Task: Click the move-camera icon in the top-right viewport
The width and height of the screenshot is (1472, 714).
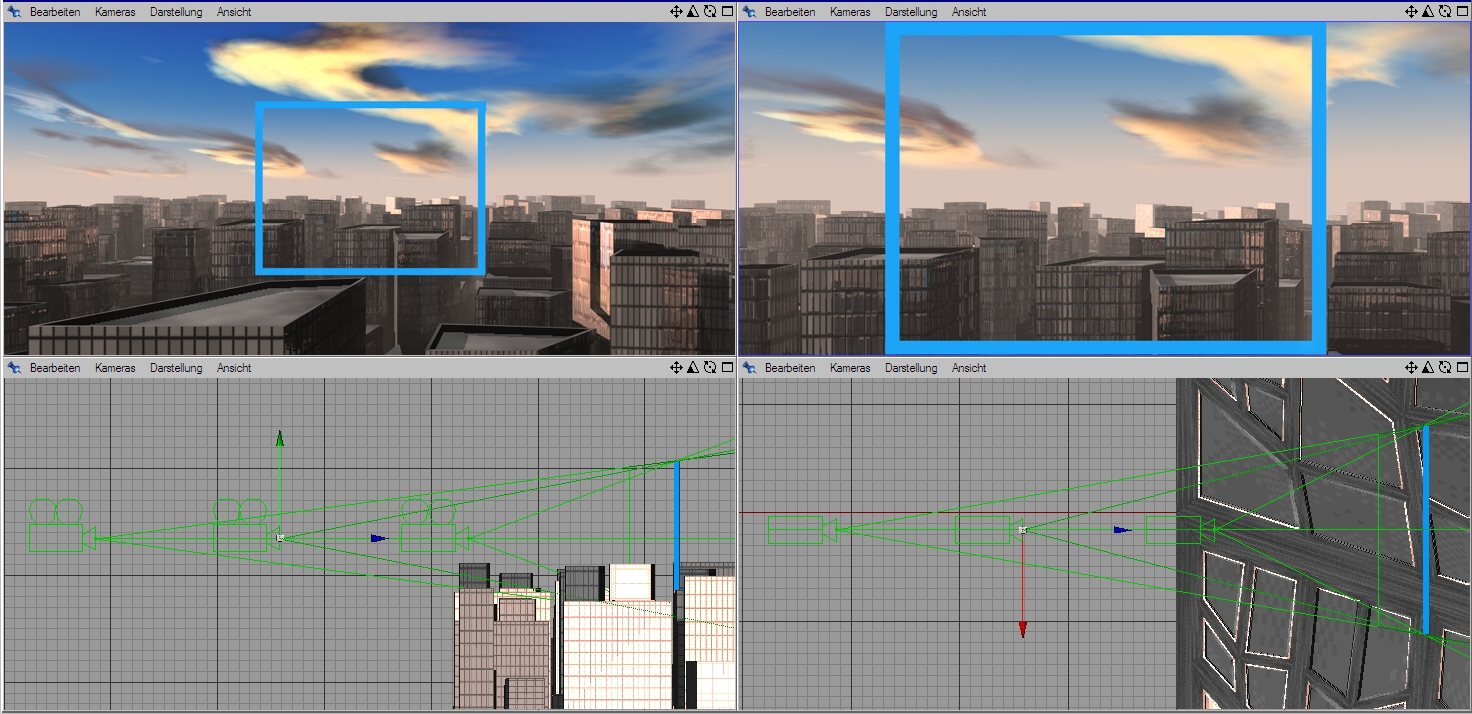Action: point(1410,11)
